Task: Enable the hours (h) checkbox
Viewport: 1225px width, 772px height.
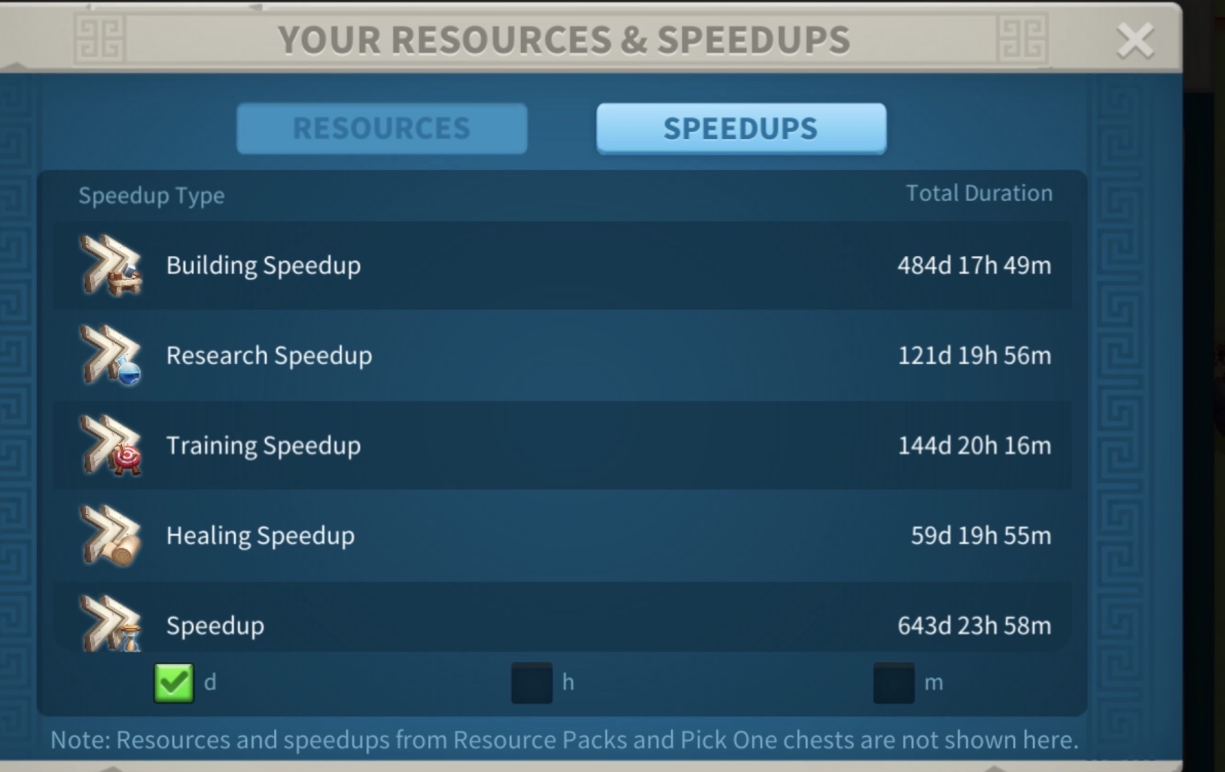Action: point(531,683)
